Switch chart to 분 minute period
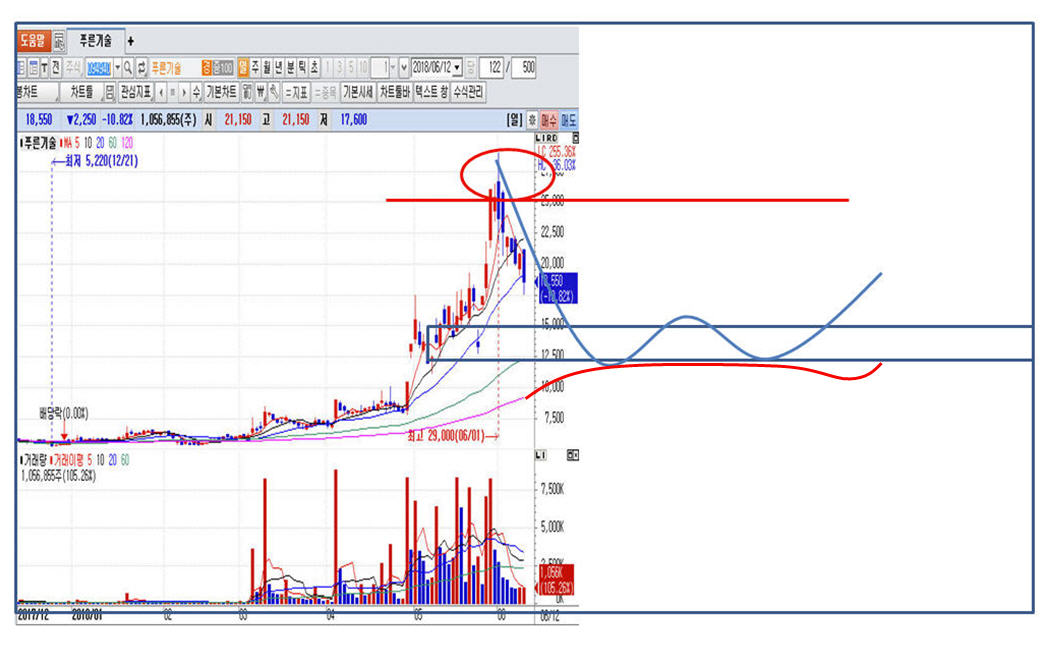This screenshot has width=1041, height=656. tap(290, 68)
